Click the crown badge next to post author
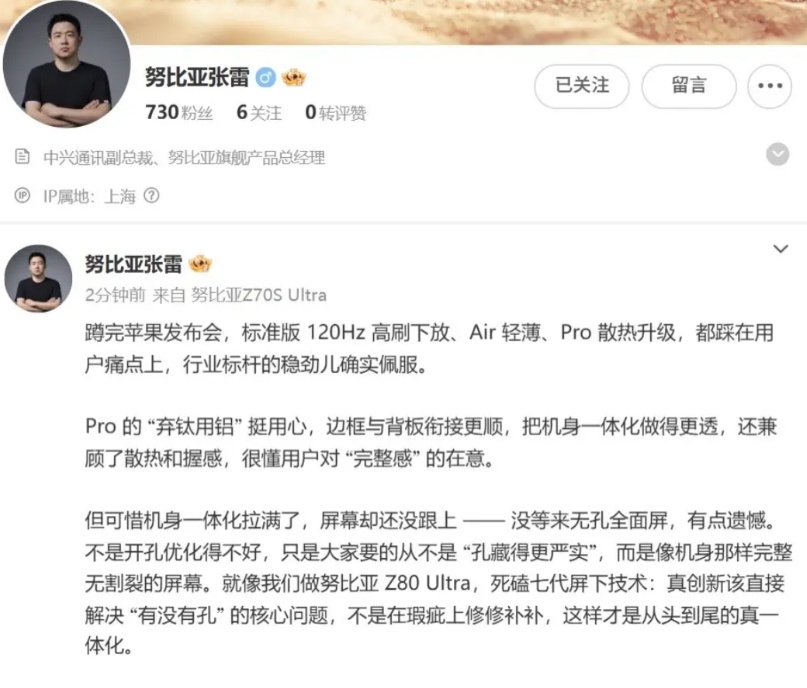Screen dimensions: 807x688 click(200, 264)
